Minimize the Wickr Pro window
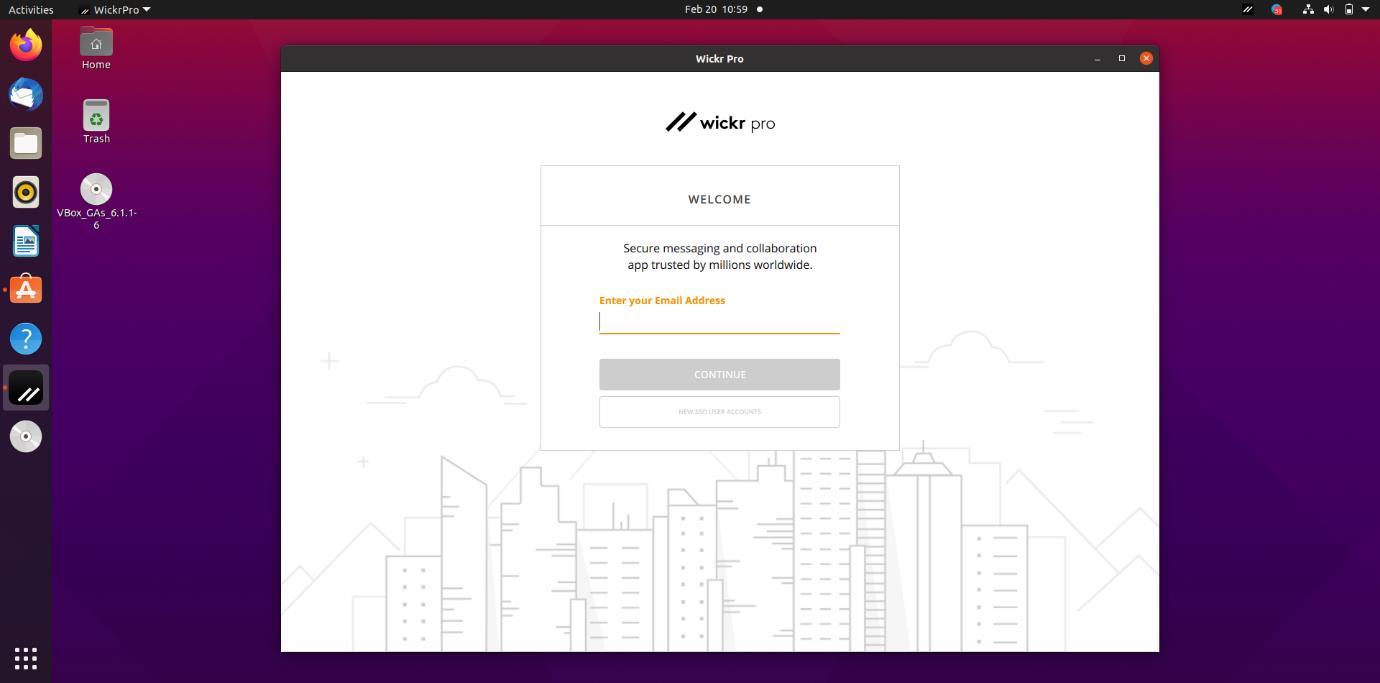Image resolution: width=1380 pixels, height=683 pixels. pos(1097,58)
